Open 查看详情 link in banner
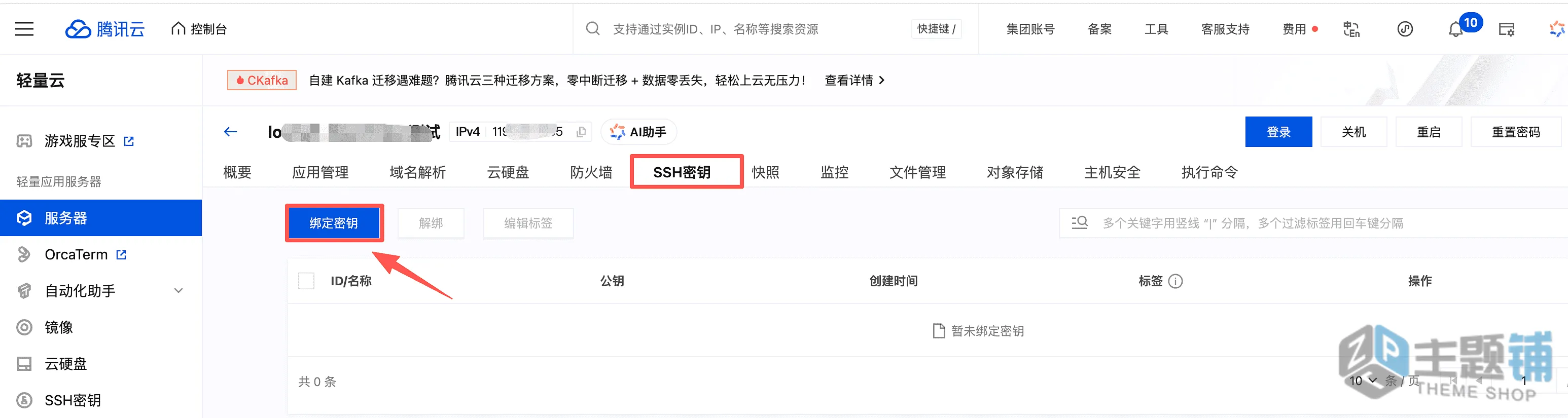The width and height of the screenshot is (1568, 418). coord(854,81)
